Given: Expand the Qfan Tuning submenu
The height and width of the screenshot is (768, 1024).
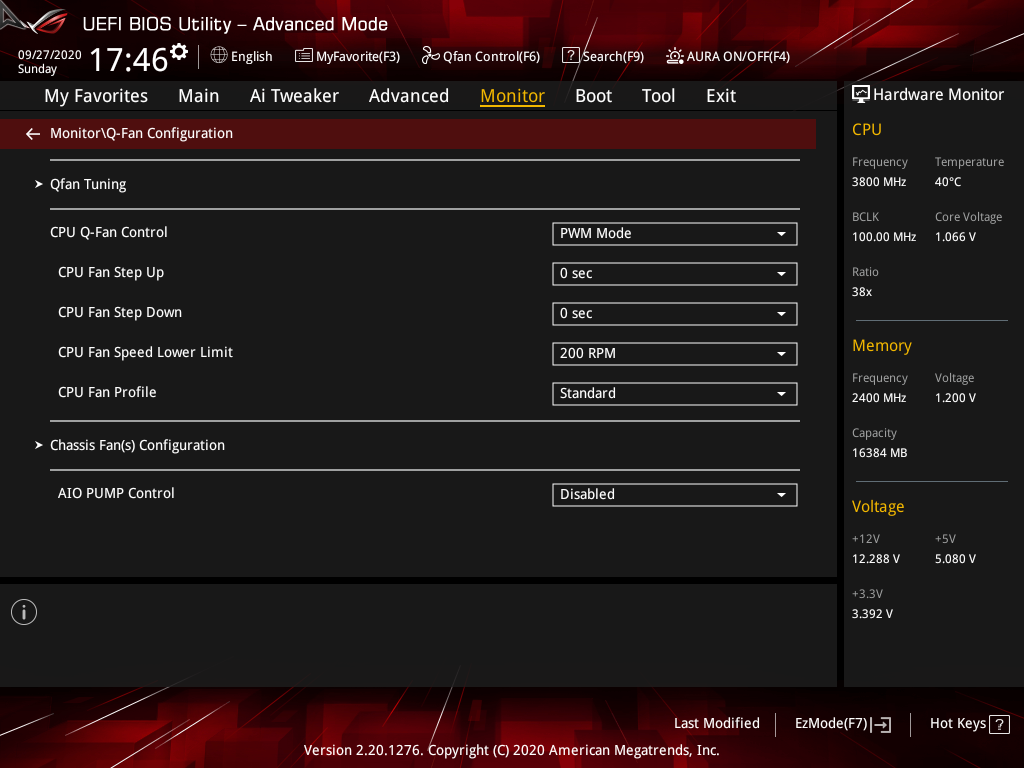Looking at the screenshot, I should tap(88, 184).
